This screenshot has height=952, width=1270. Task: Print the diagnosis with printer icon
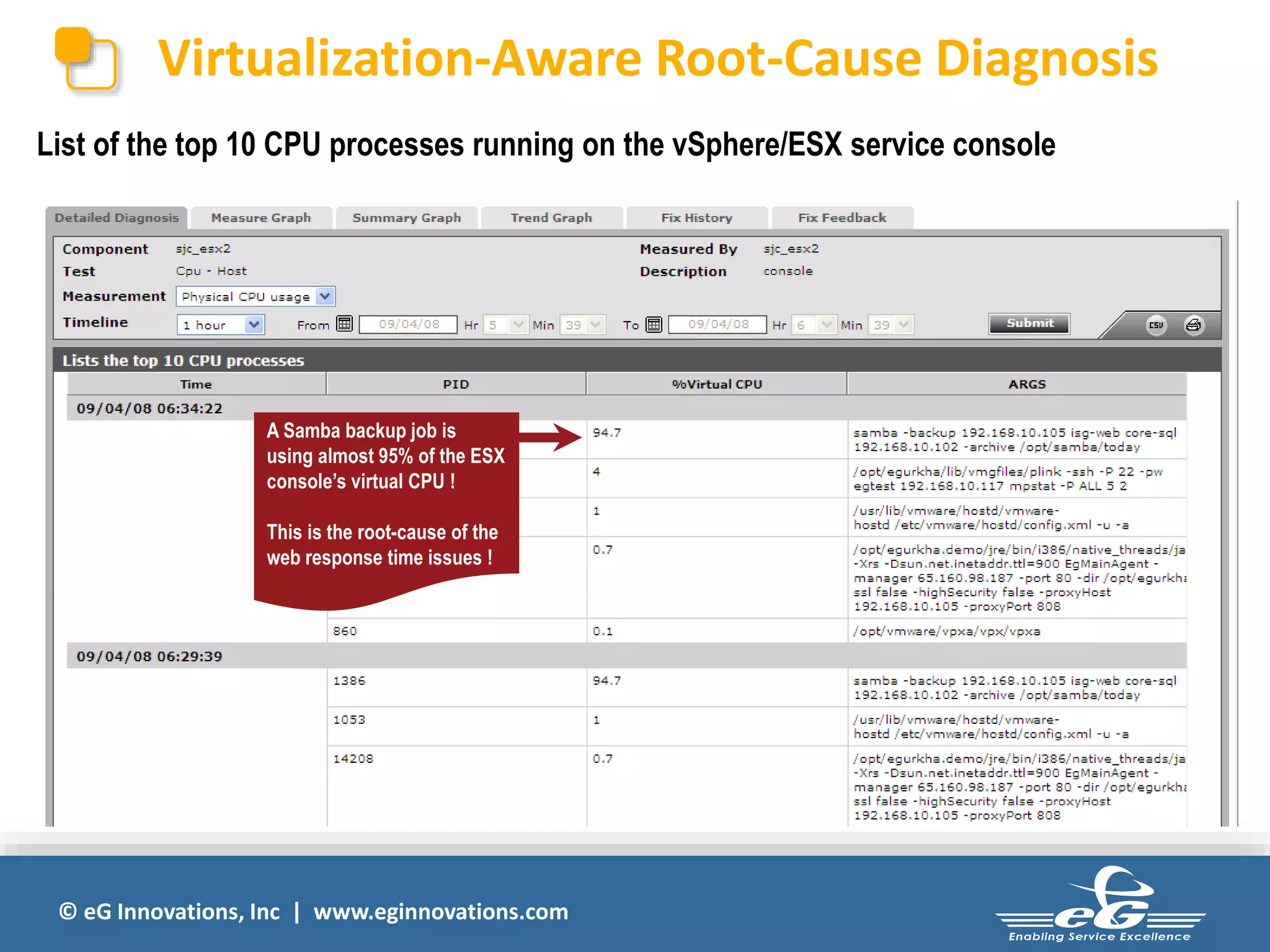1193,325
